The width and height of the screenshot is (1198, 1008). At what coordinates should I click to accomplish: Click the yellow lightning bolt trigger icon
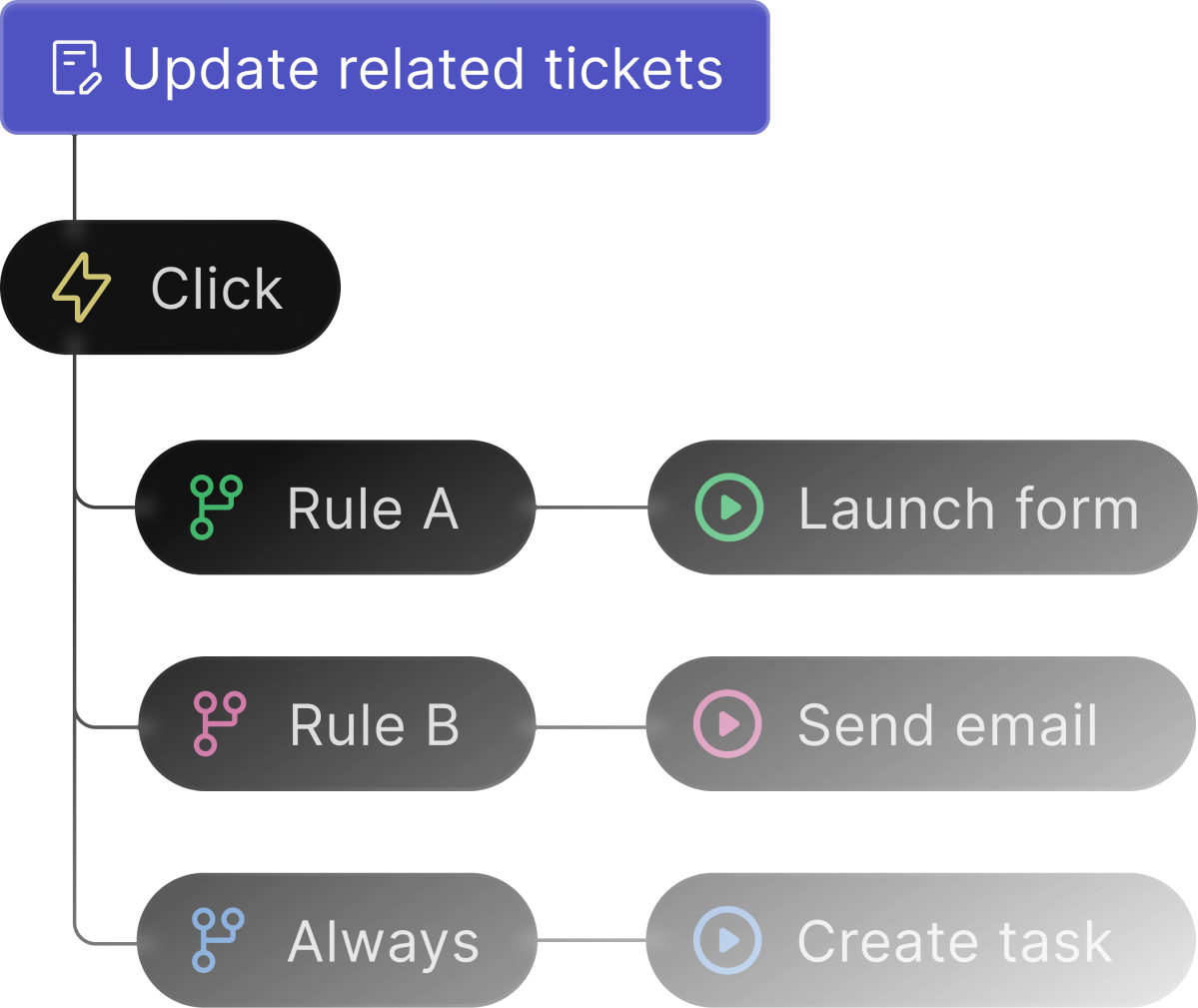(82, 287)
